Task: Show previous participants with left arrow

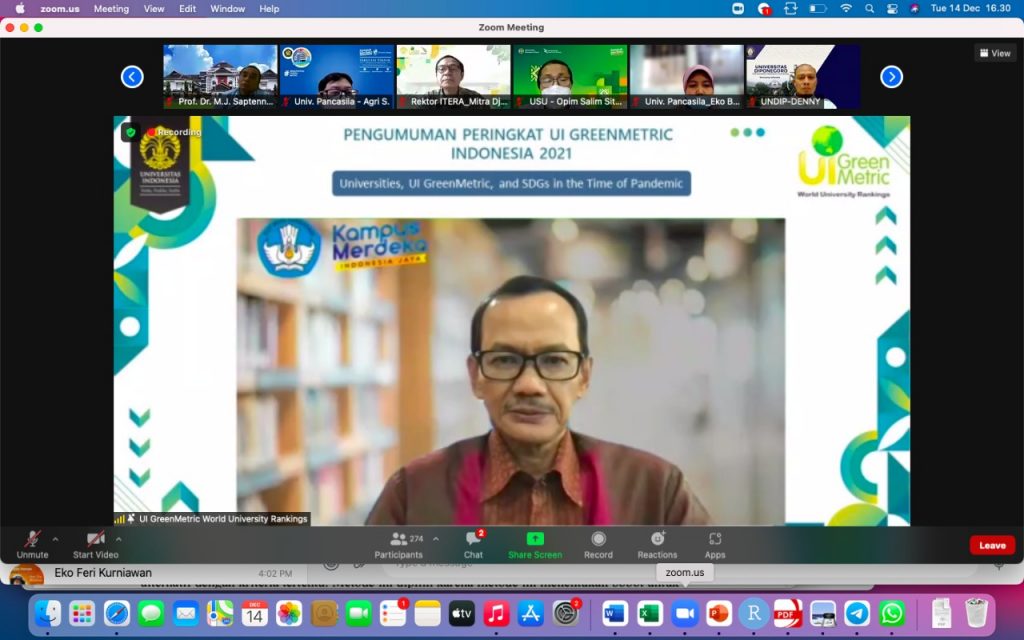Action: [x=132, y=77]
